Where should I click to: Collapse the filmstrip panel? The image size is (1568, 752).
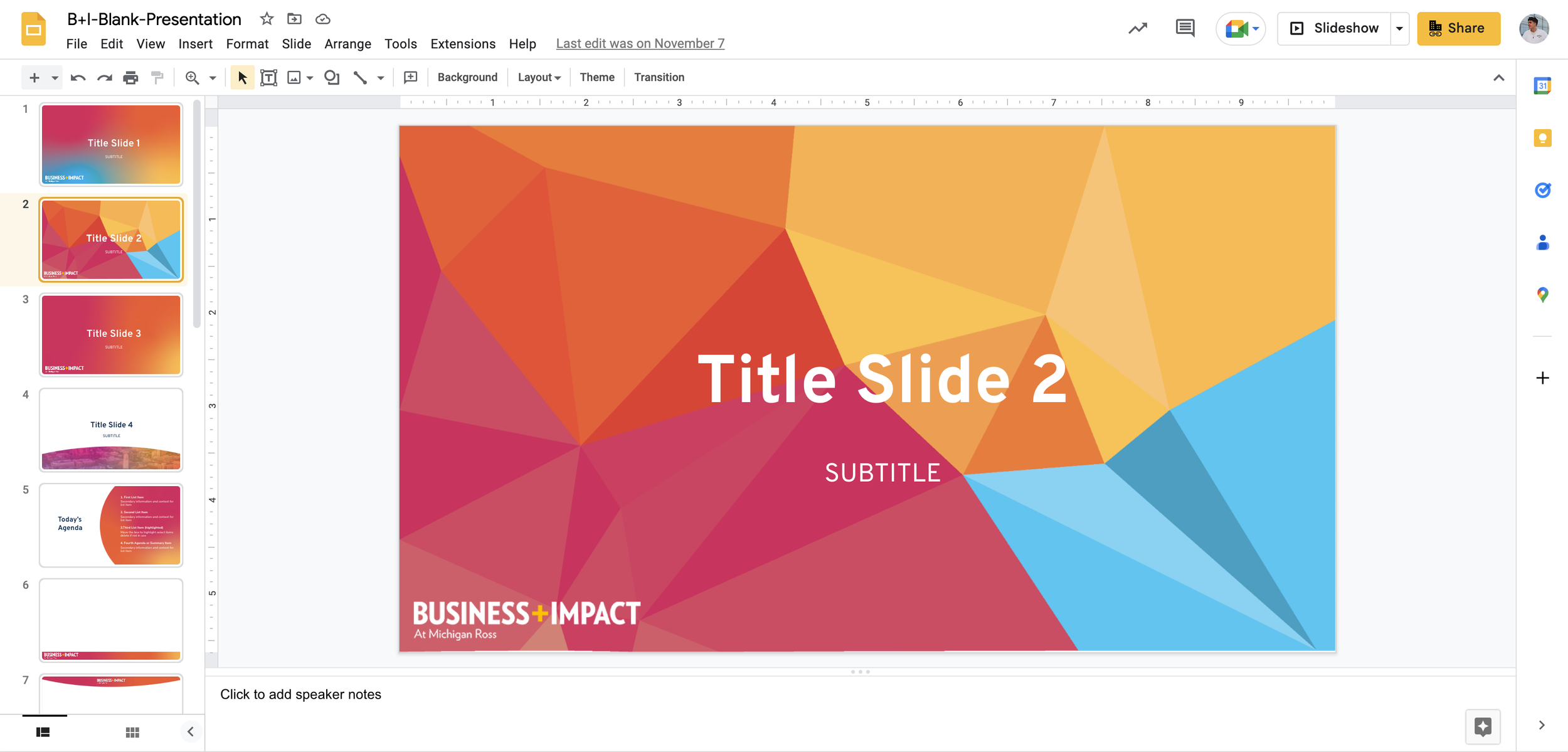[x=191, y=731]
